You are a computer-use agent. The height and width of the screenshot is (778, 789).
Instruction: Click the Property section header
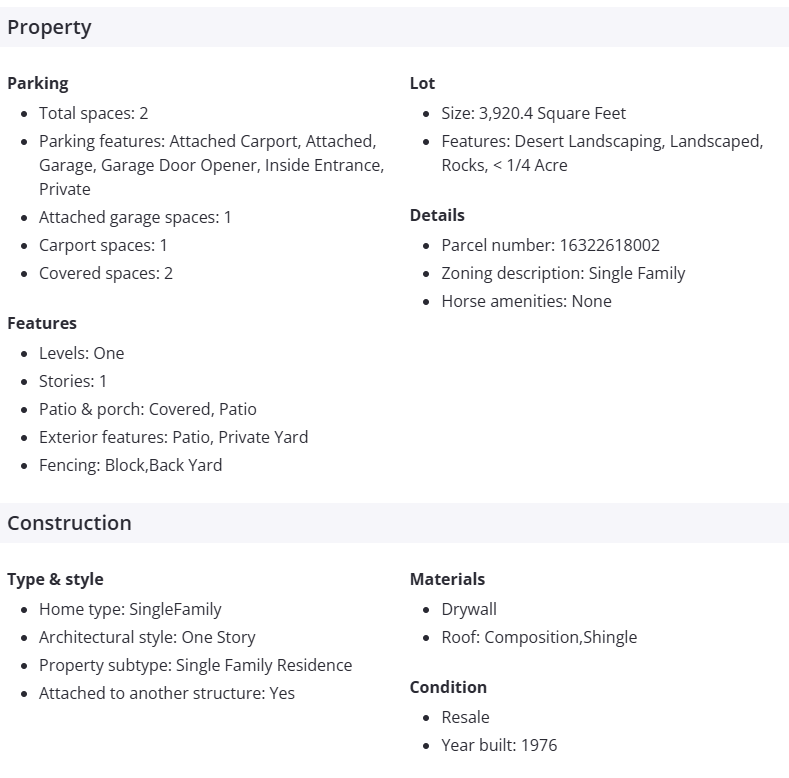pos(49,27)
